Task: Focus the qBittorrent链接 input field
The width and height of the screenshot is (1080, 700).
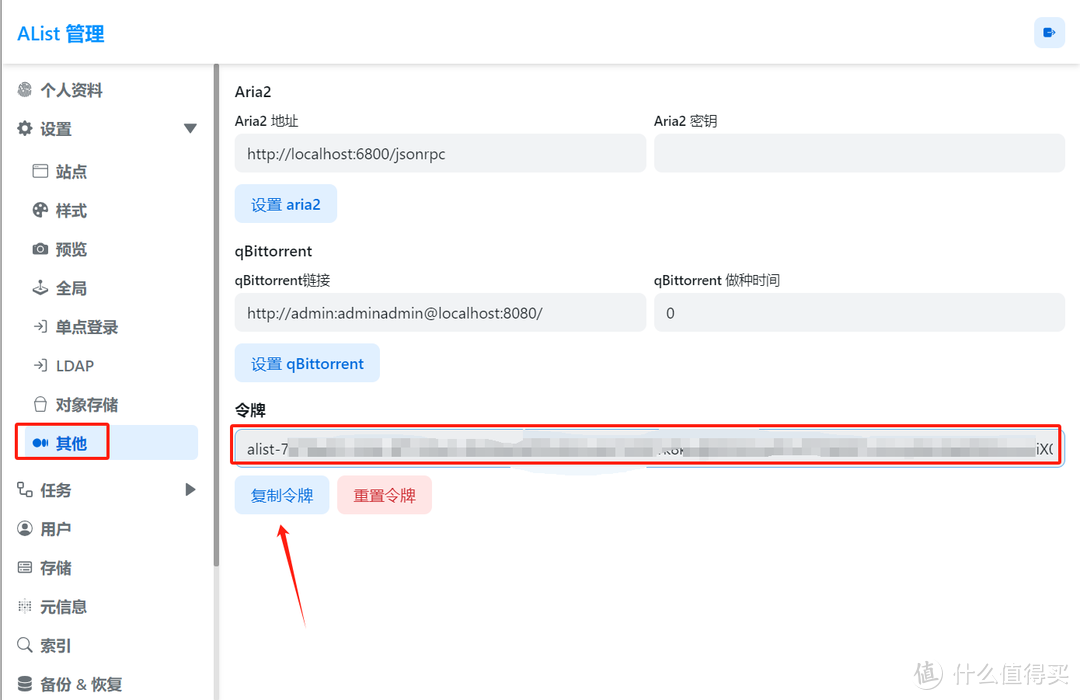Action: pyautogui.click(x=440, y=312)
